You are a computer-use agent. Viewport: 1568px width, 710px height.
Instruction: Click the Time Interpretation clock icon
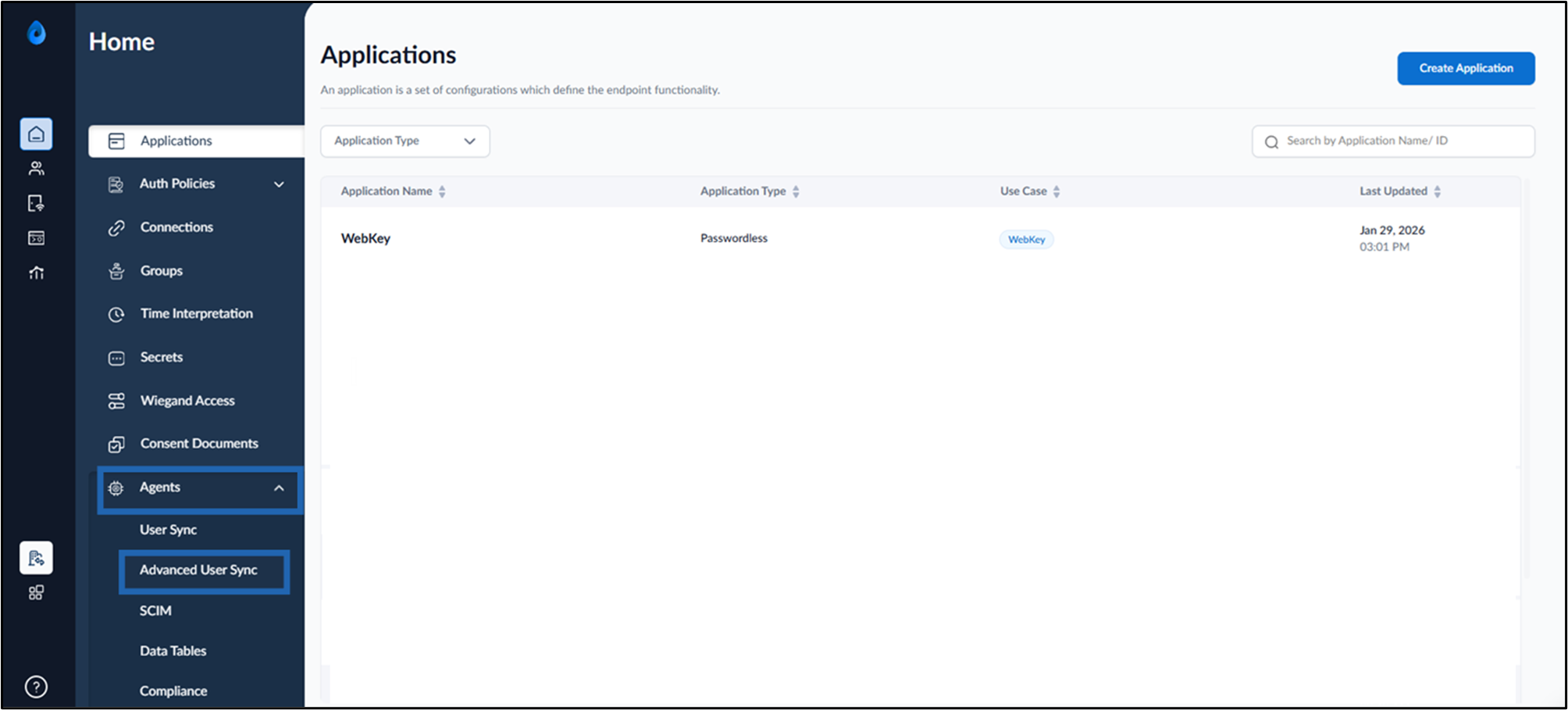[x=116, y=314]
